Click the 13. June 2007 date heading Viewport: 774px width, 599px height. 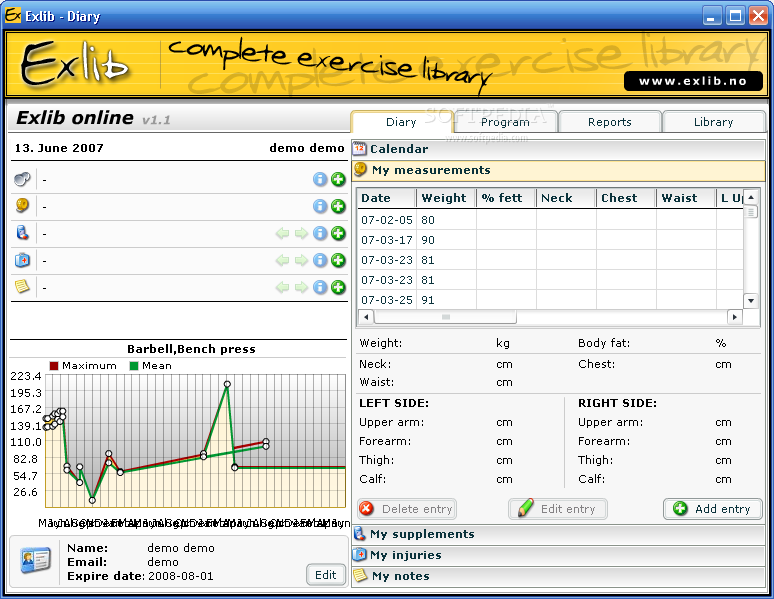pos(59,148)
